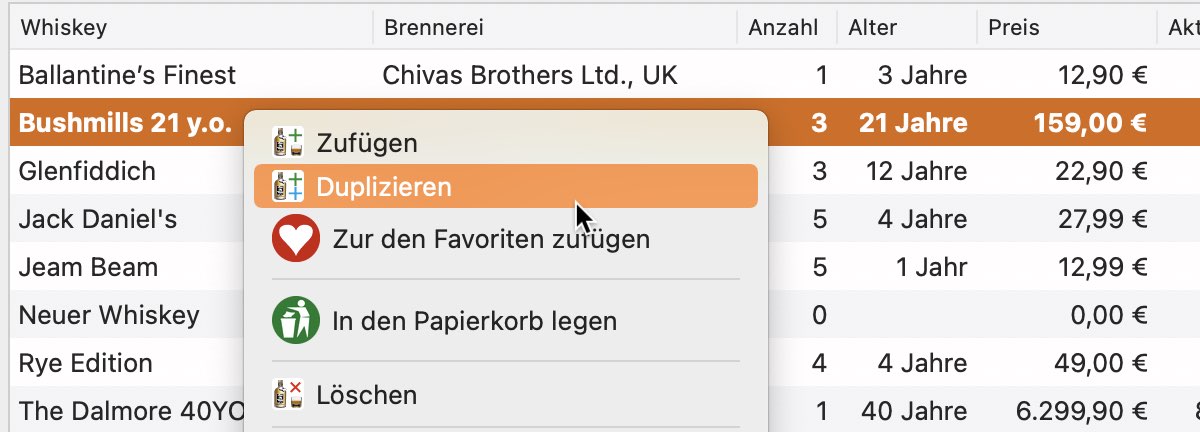Viewport: 1200px width, 432px height.
Task: Select the Ballantine's Finest row
Action: 600,74
